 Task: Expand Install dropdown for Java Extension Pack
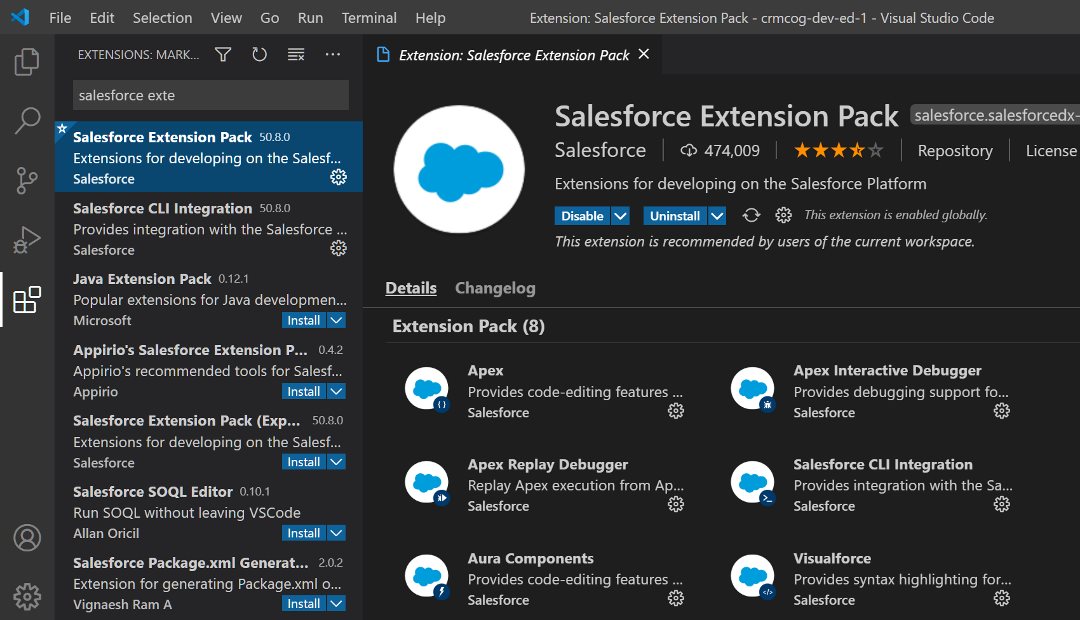[x=336, y=320]
